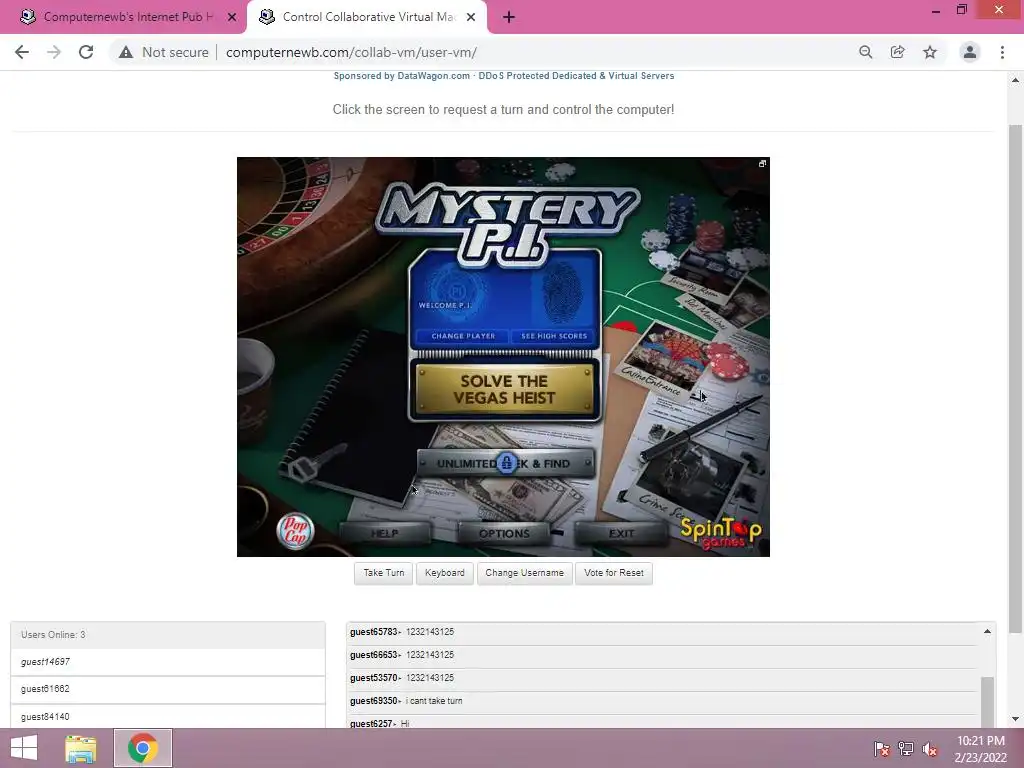Open the on-screen Keyboard button
Viewport: 1024px width, 768px height.
click(445, 573)
